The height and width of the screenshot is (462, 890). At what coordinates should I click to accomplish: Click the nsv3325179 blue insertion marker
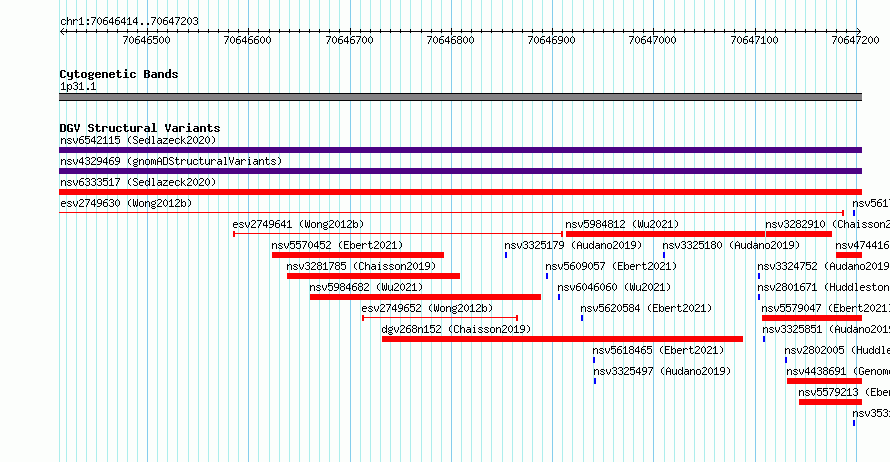(x=506, y=255)
